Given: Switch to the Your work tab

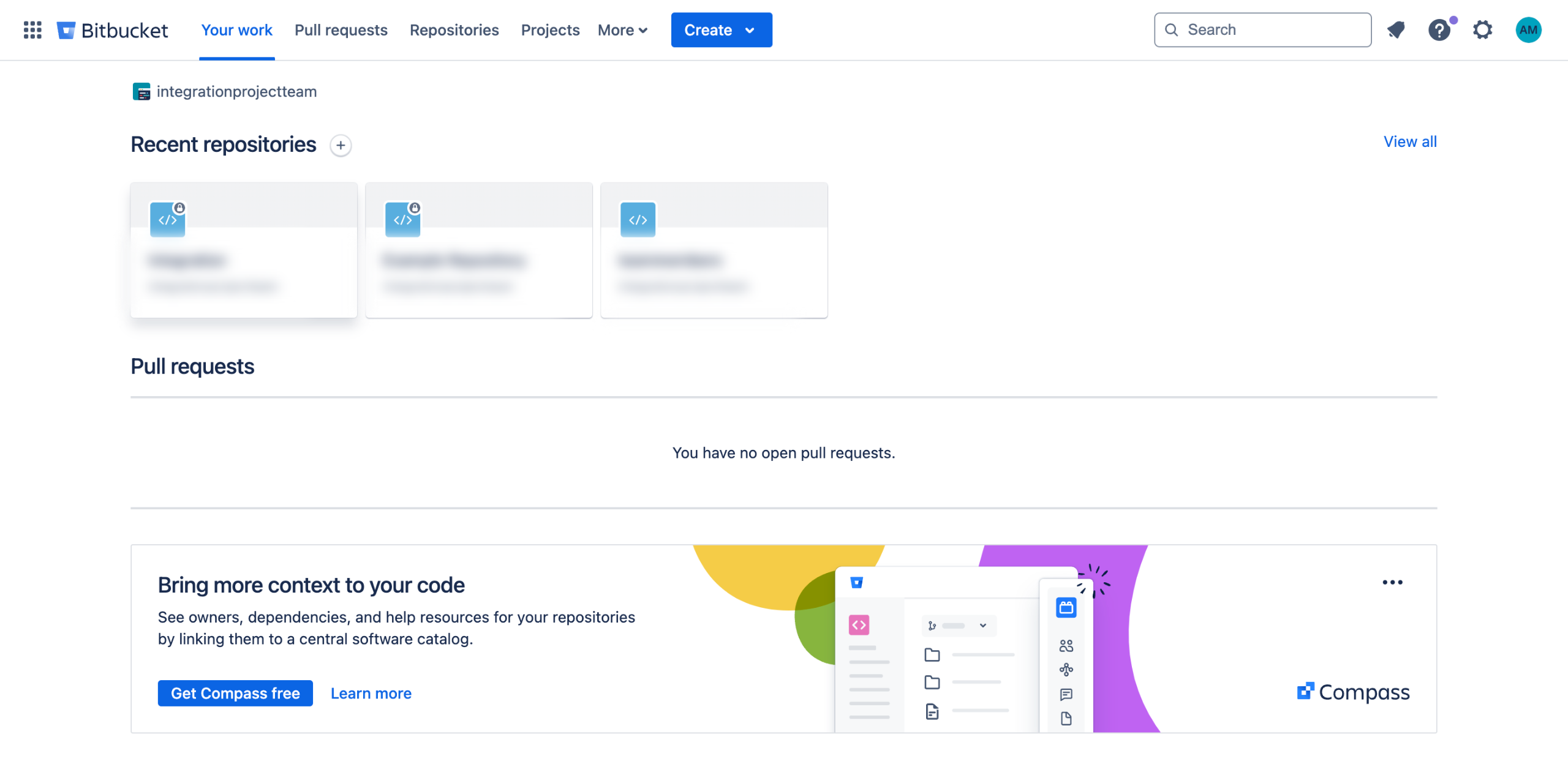Looking at the screenshot, I should click(x=236, y=30).
